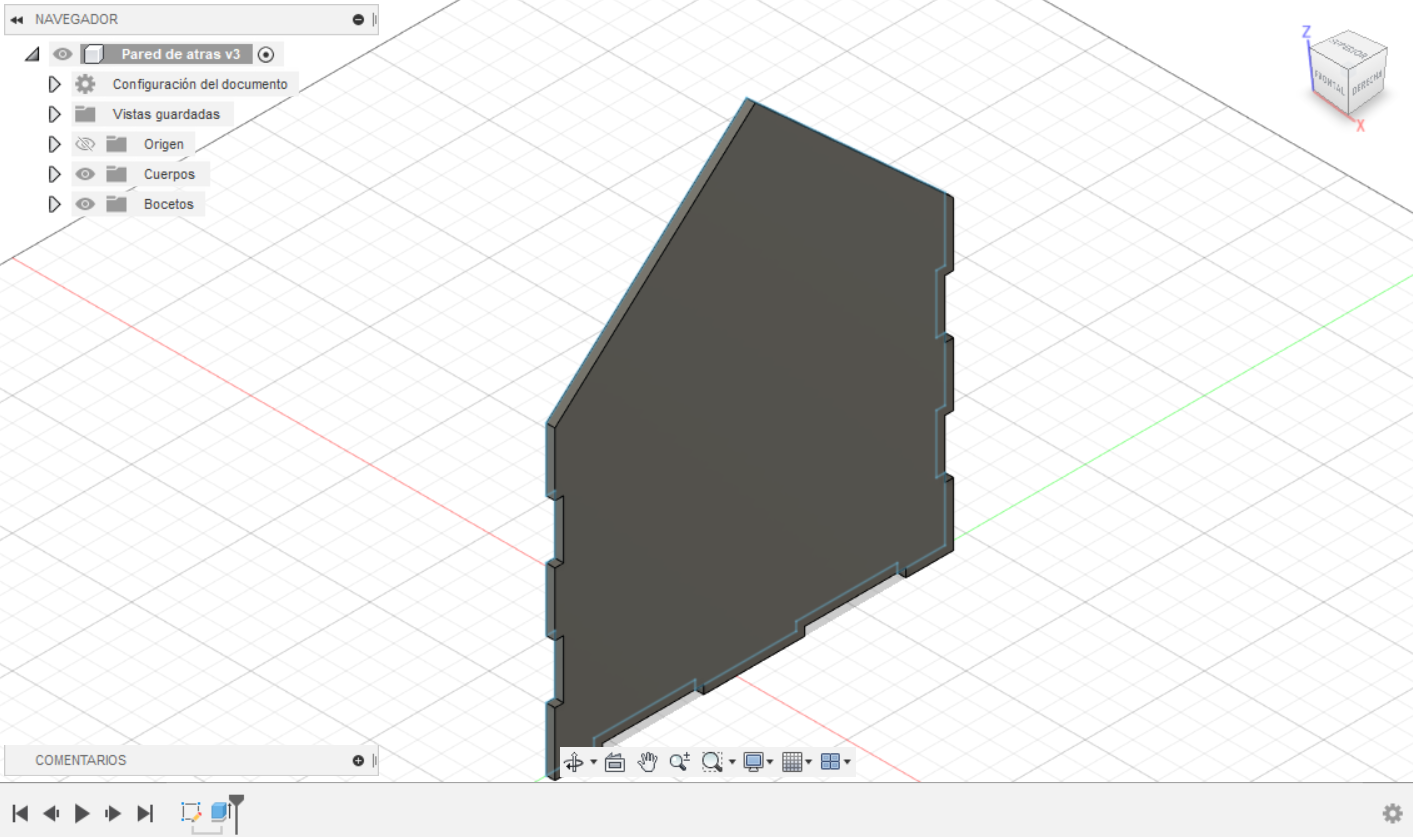Click the Superior face of ViewCube

point(1350,48)
